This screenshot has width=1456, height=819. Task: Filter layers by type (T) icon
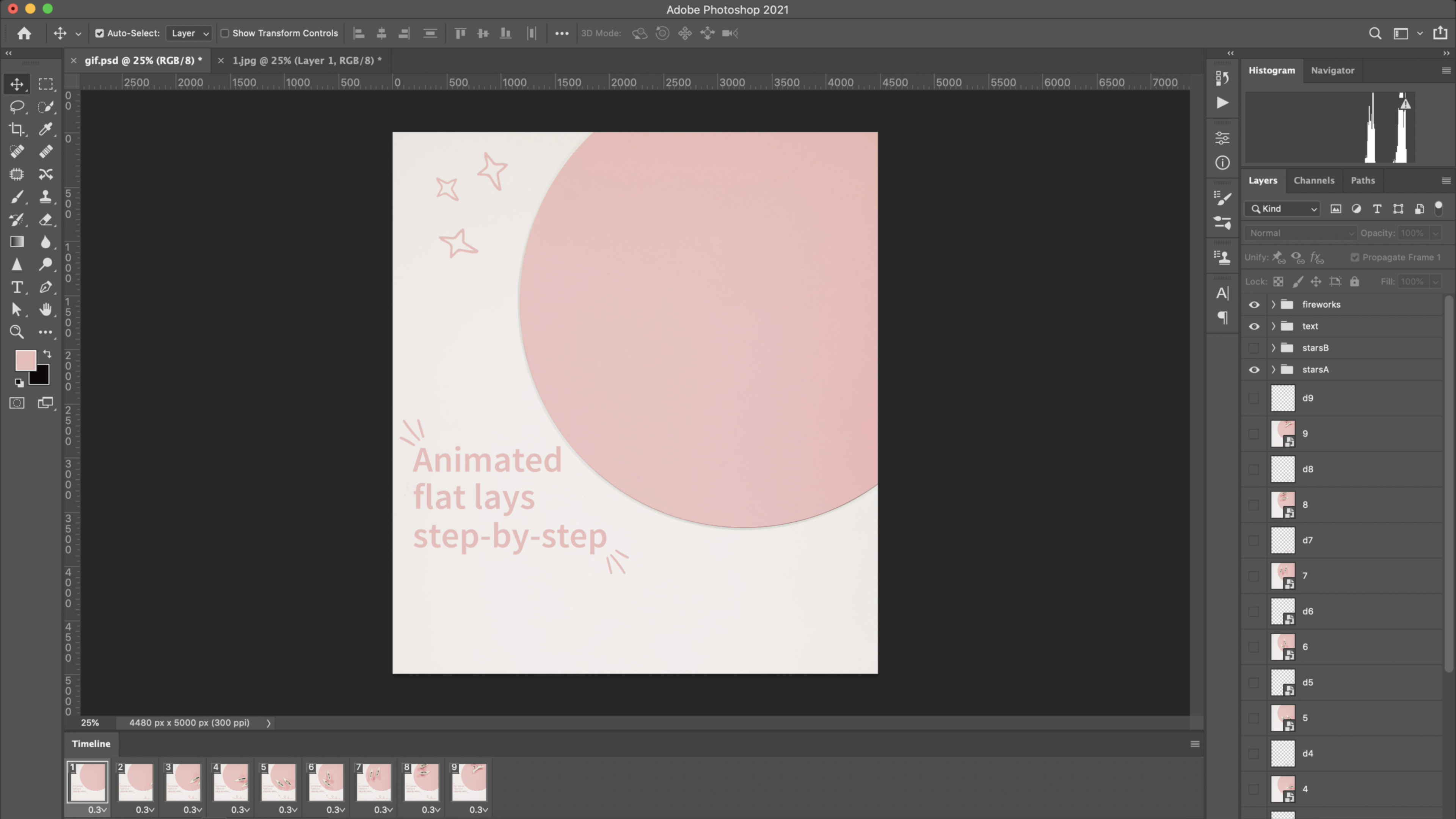pyautogui.click(x=1377, y=209)
